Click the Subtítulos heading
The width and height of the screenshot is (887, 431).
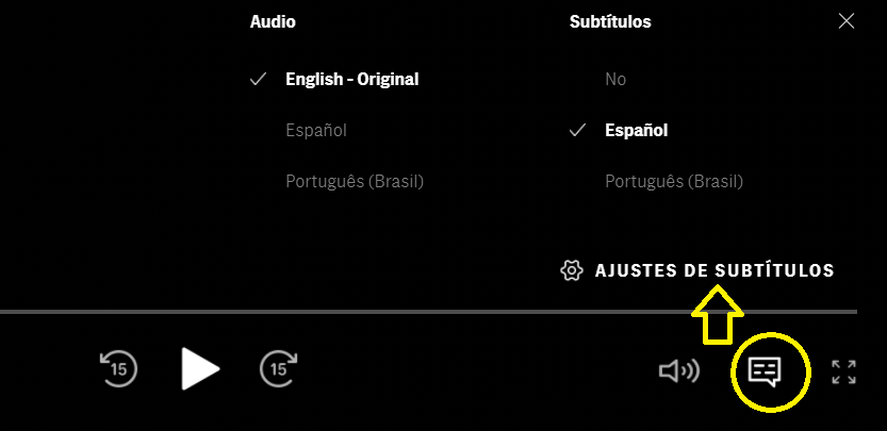[x=610, y=21]
